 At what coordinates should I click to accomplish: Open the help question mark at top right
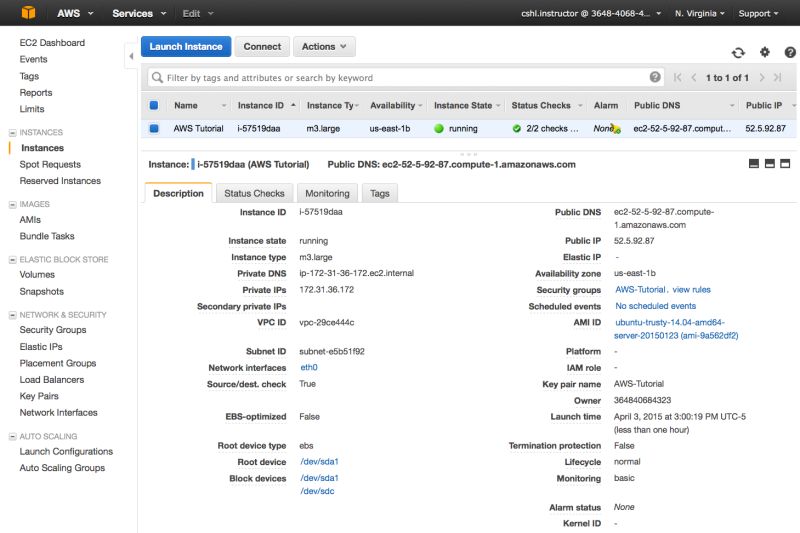click(x=790, y=52)
